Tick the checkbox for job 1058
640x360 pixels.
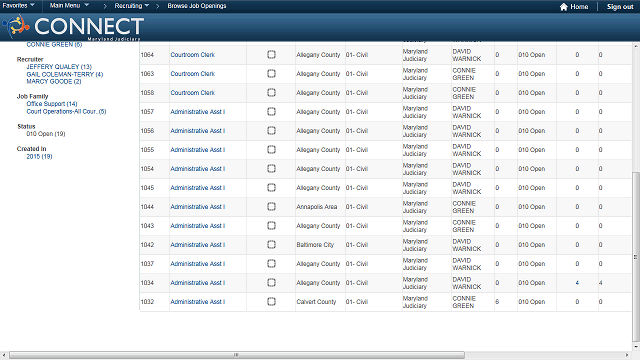pyautogui.click(x=271, y=93)
